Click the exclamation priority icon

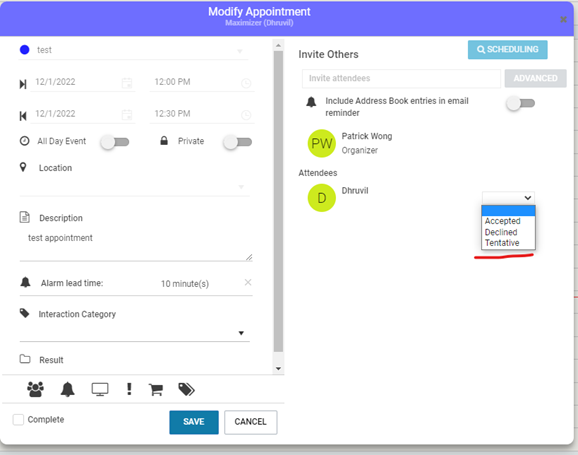point(129,389)
